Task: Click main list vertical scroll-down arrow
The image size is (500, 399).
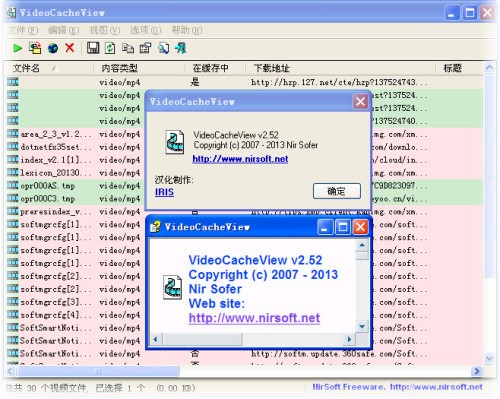Action: [x=489, y=359]
